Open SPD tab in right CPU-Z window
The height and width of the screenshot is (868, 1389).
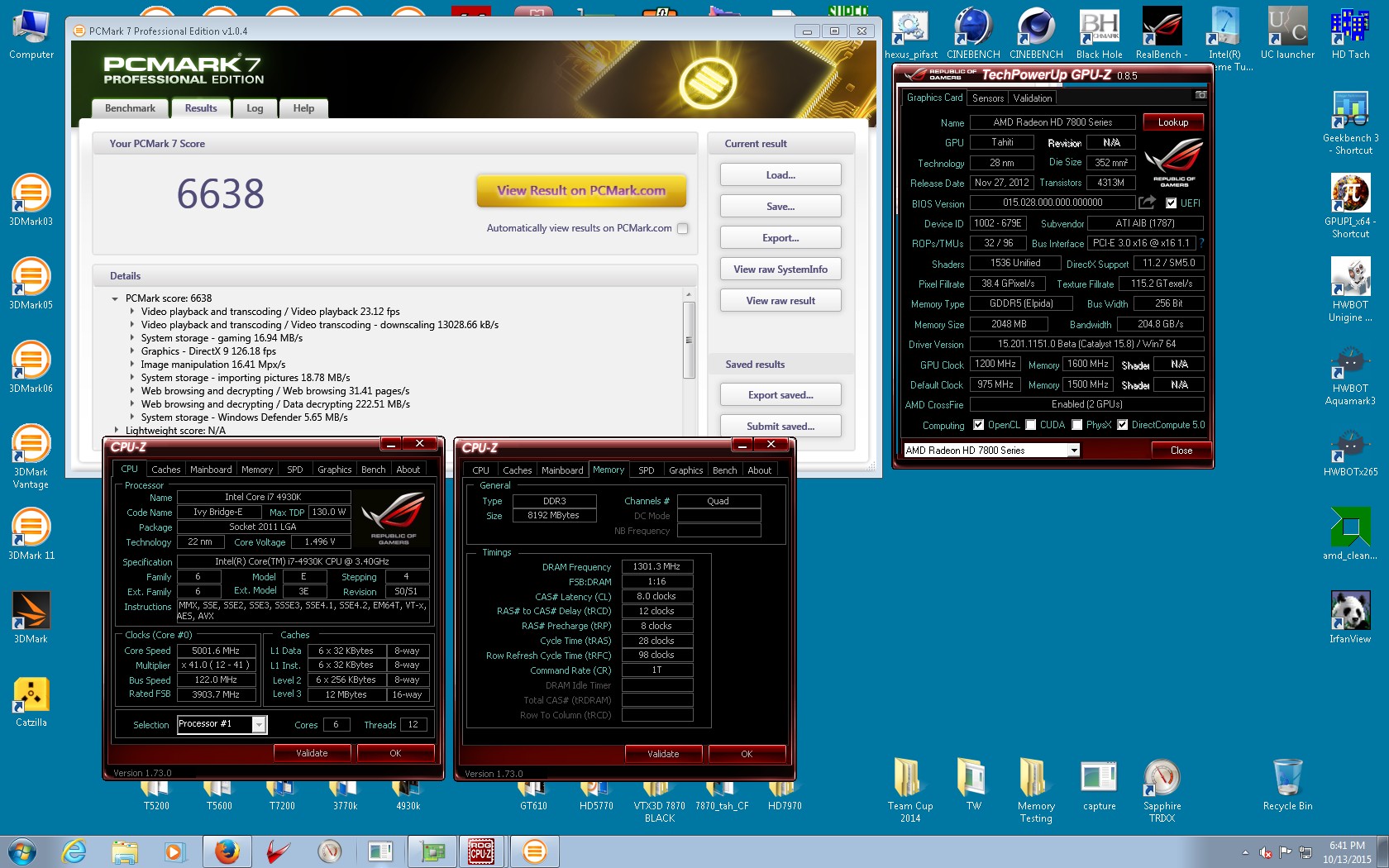click(x=647, y=470)
